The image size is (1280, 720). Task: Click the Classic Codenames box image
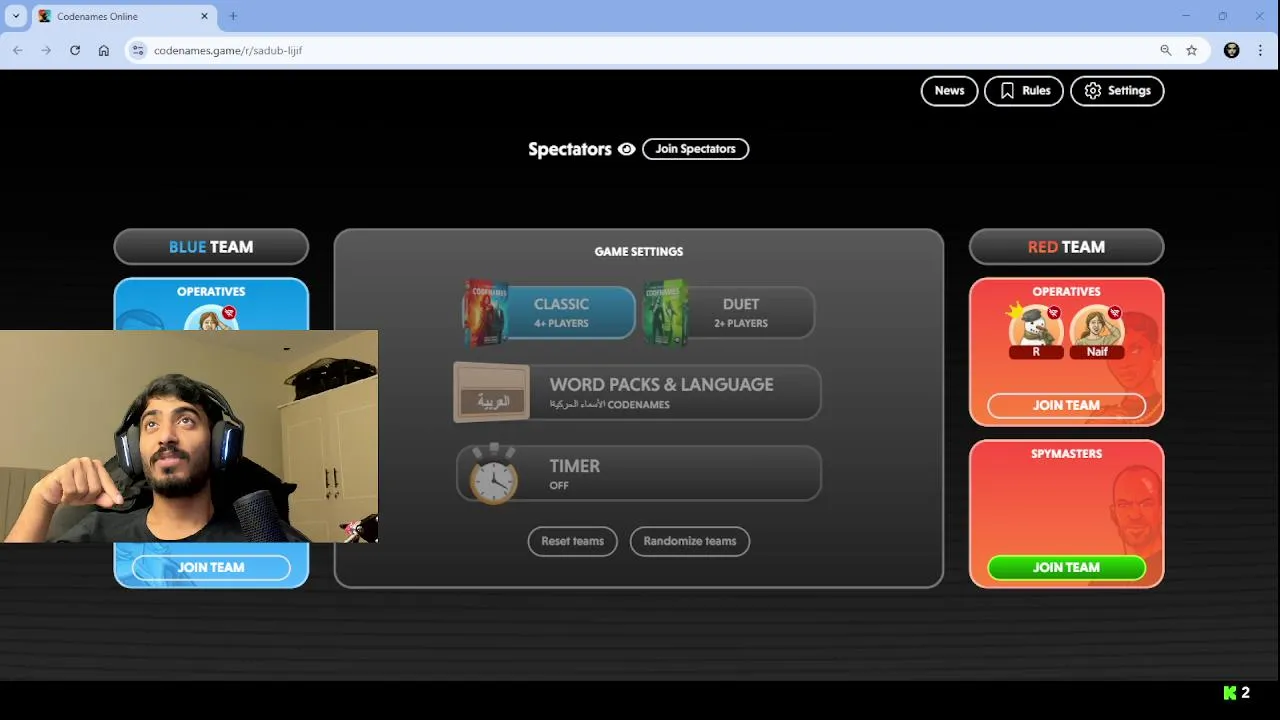click(x=485, y=312)
